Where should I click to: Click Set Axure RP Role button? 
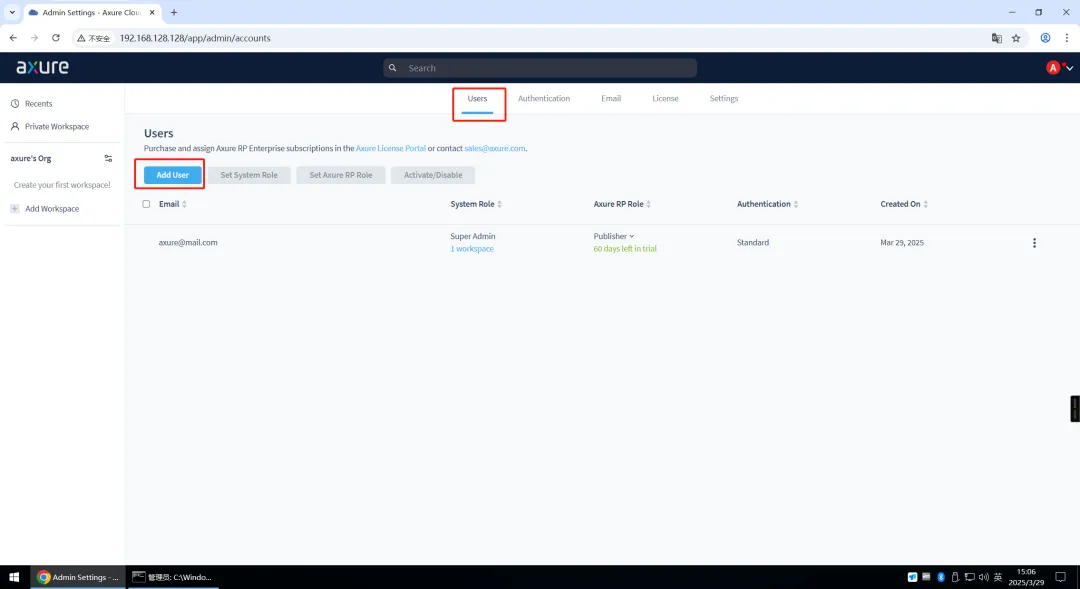341,175
